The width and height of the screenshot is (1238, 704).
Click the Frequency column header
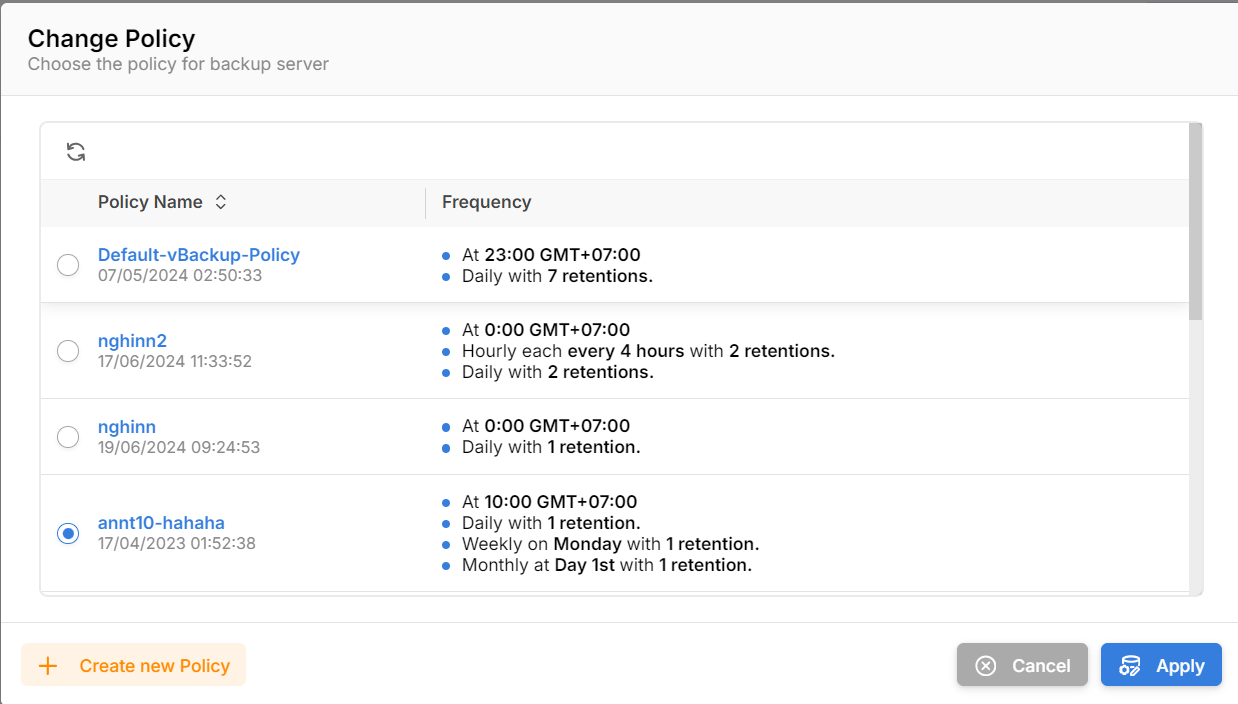486,202
